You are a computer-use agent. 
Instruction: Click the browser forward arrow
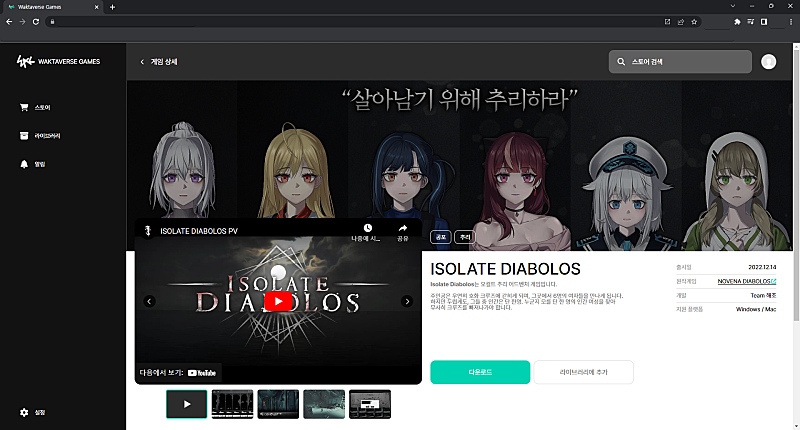(x=22, y=21)
